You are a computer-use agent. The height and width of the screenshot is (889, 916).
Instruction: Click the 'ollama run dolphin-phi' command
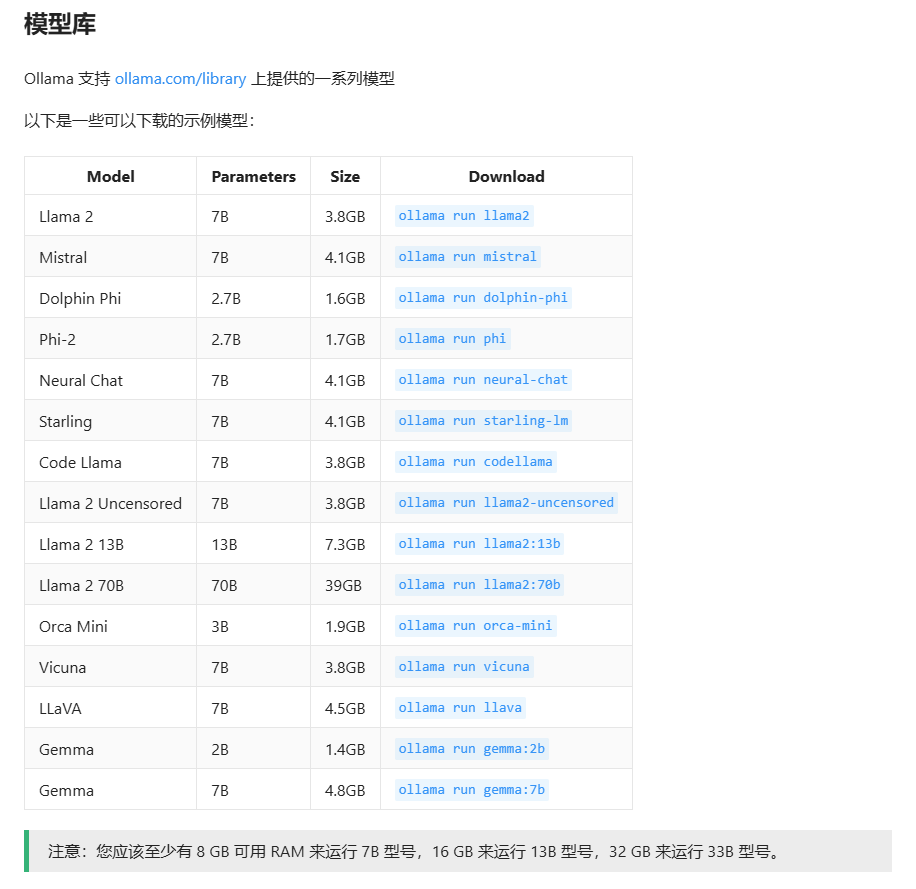pyautogui.click(x=483, y=298)
